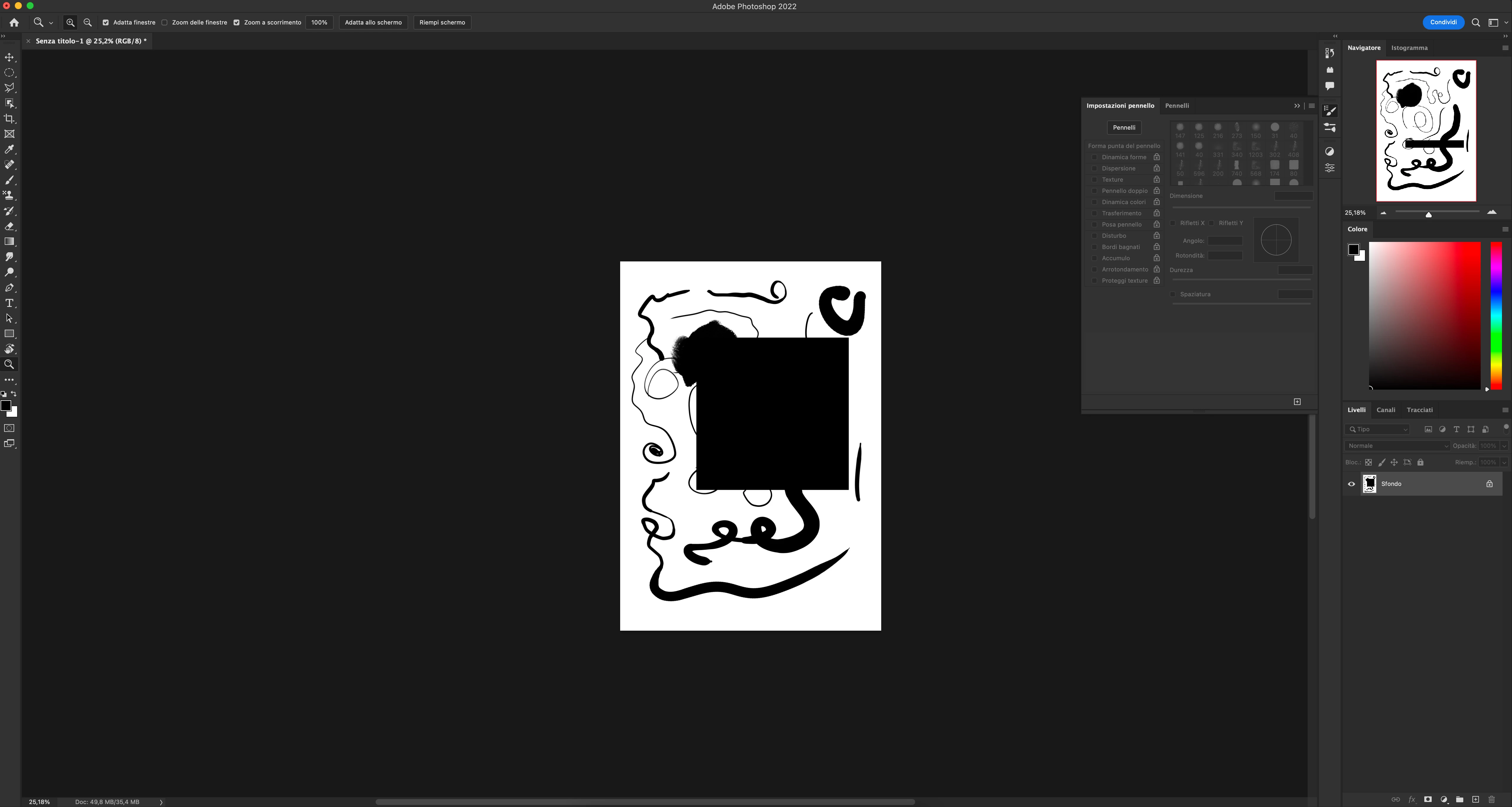Click the Condividi button

1443,22
